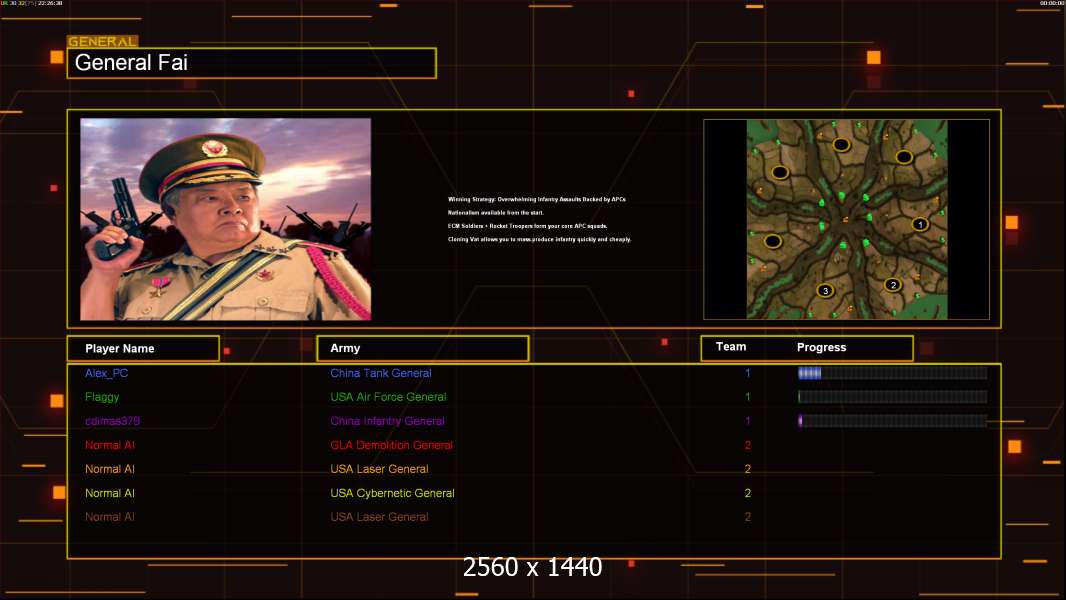1066x600 pixels.
Task: Click the GLA Demolition General army entry
Action: (391, 445)
